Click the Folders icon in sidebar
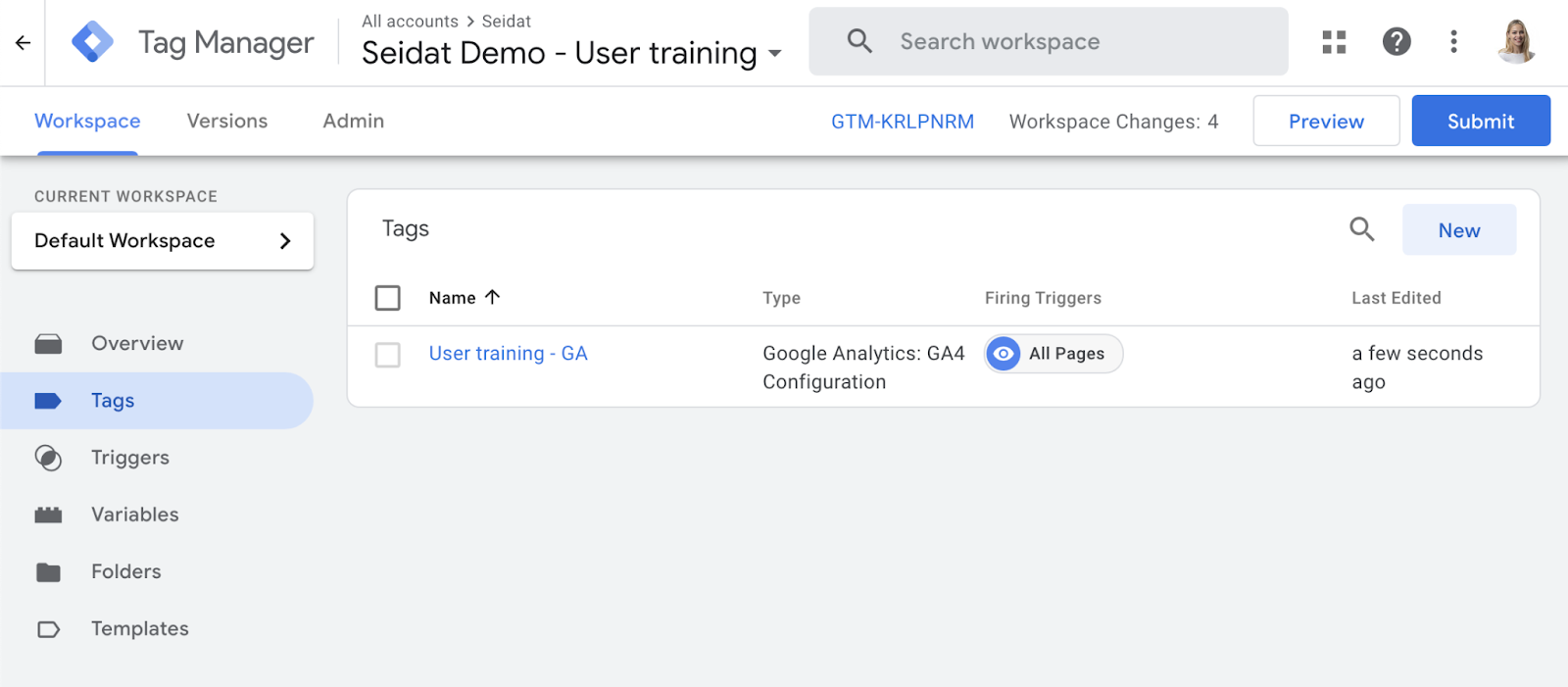This screenshot has width=1568, height=687. pyautogui.click(x=48, y=572)
